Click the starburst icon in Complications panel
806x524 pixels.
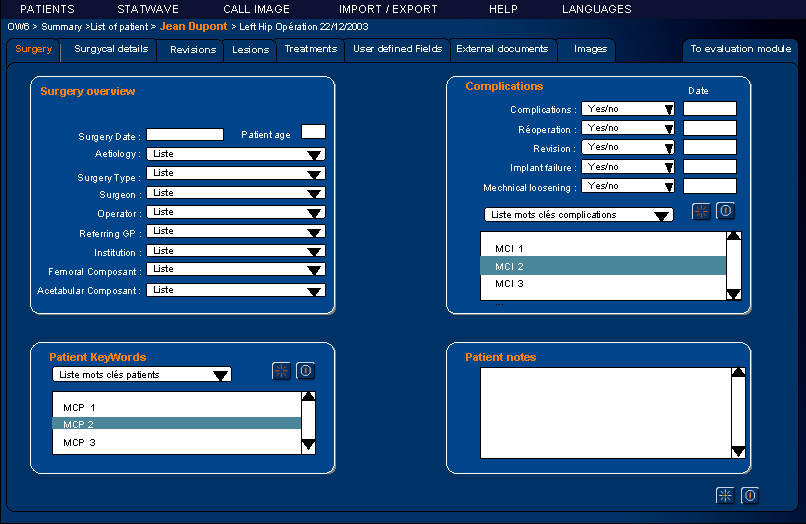(702, 211)
